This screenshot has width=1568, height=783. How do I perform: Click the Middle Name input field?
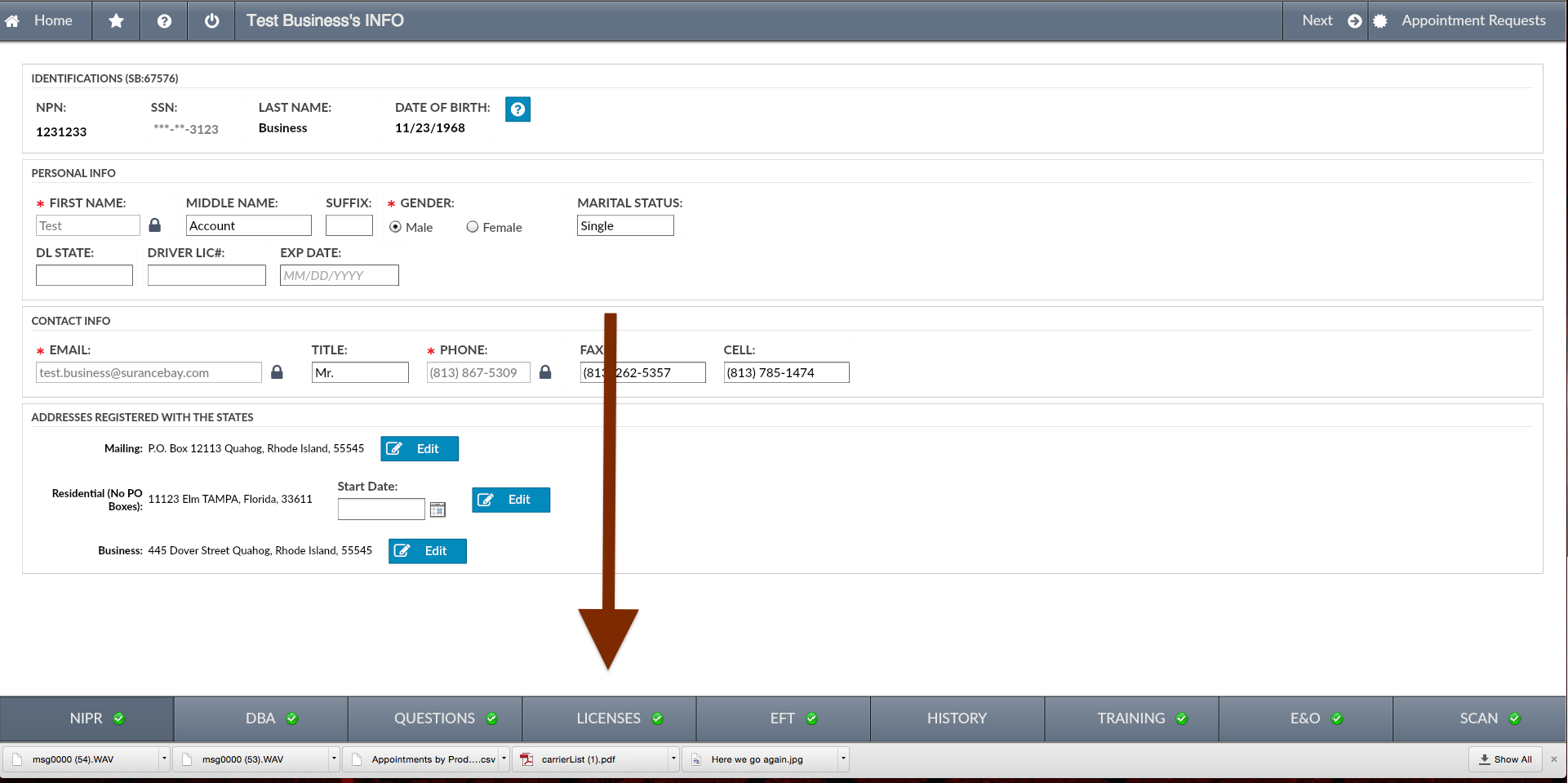[249, 225]
